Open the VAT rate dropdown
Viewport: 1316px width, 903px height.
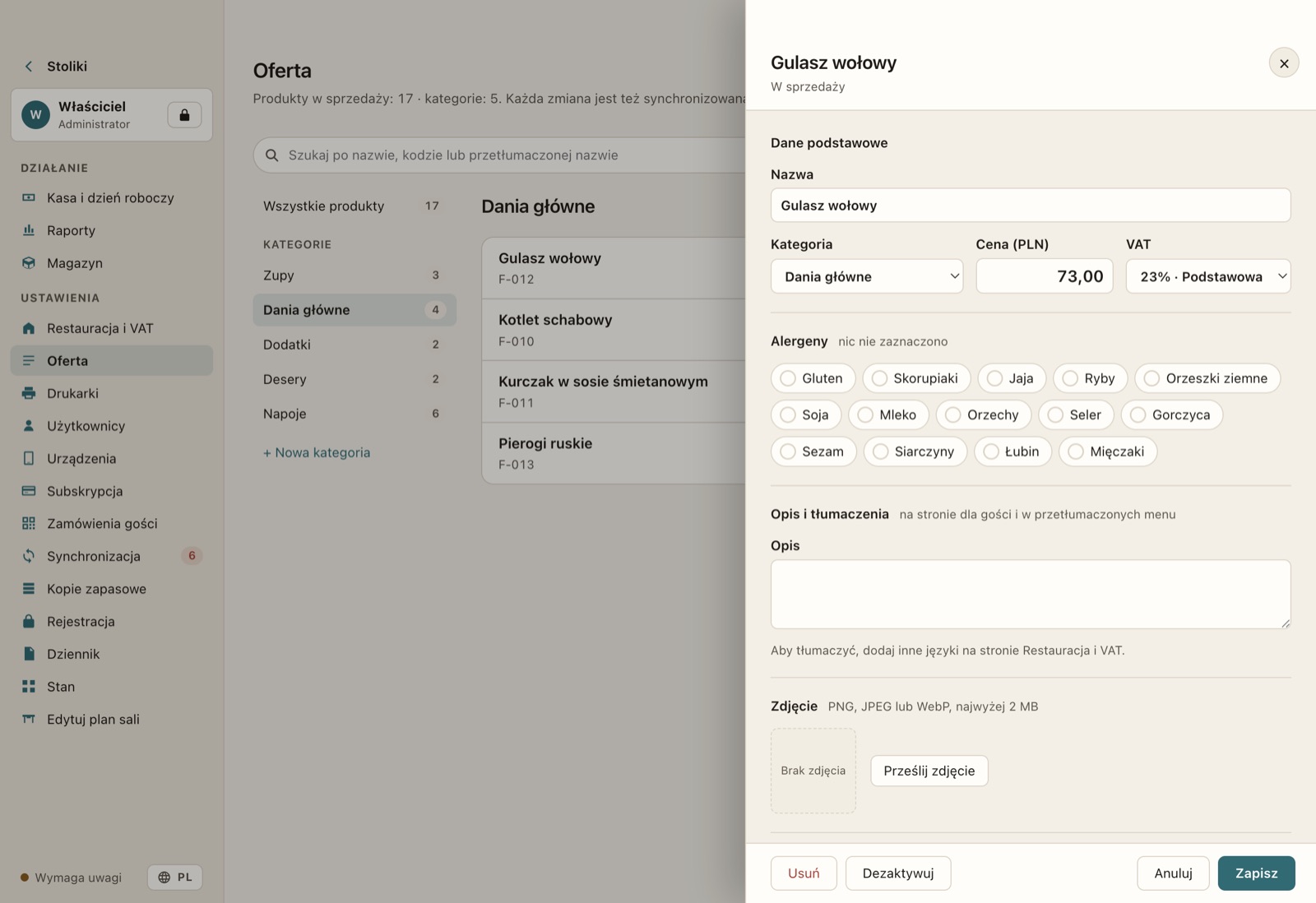pyautogui.click(x=1208, y=276)
